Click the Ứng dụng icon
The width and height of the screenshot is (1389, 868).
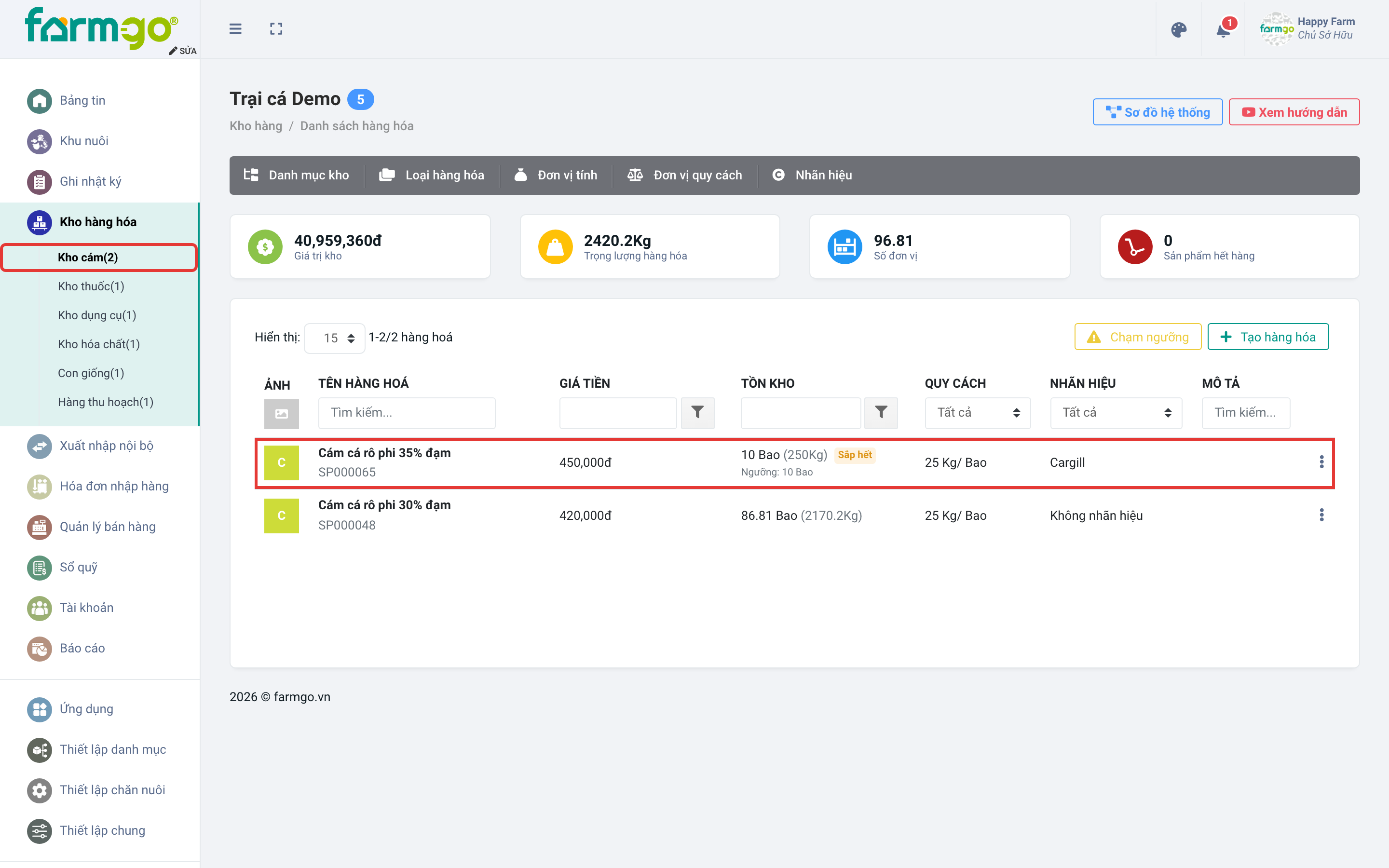point(39,709)
